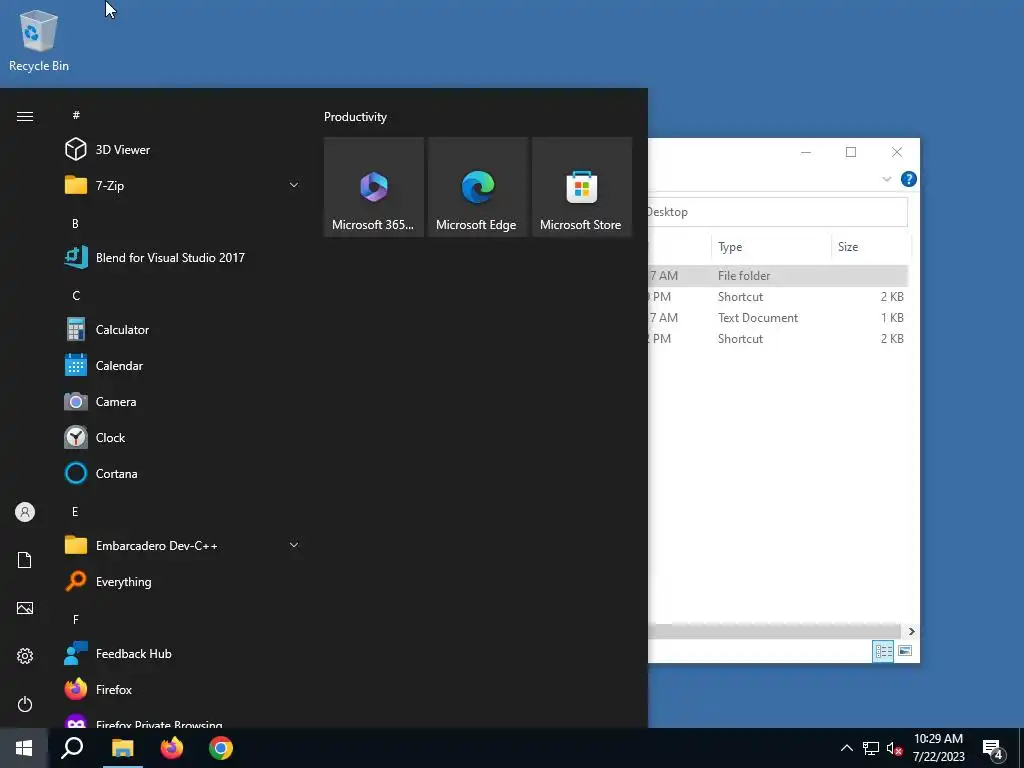Open Feedback Hub
The width and height of the screenshot is (1024, 768).
click(183, 653)
